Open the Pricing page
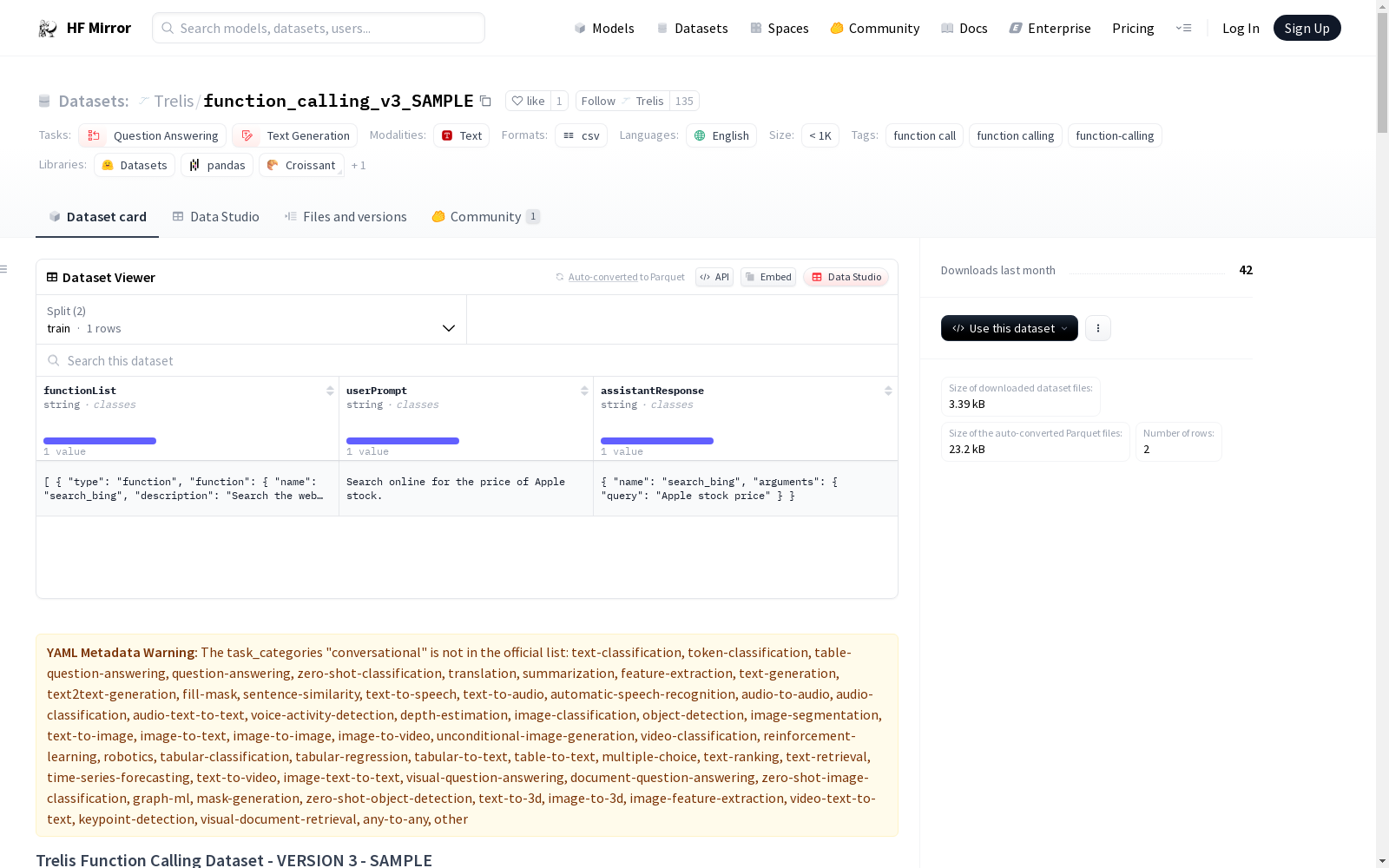 1133,29
